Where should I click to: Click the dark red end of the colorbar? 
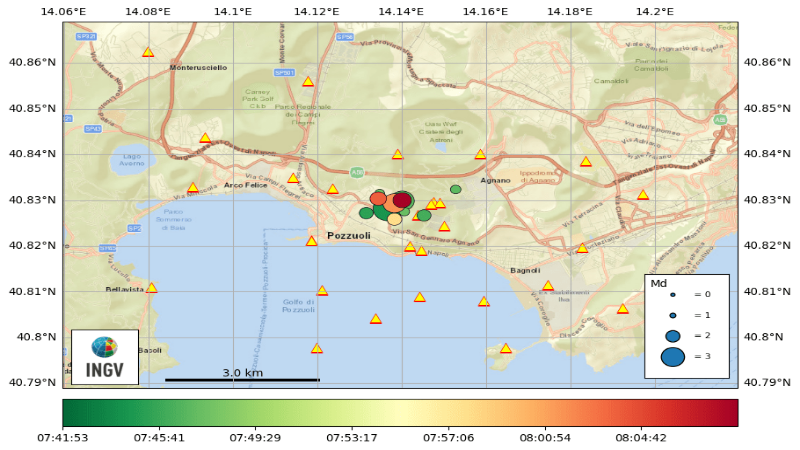(x=734, y=412)
